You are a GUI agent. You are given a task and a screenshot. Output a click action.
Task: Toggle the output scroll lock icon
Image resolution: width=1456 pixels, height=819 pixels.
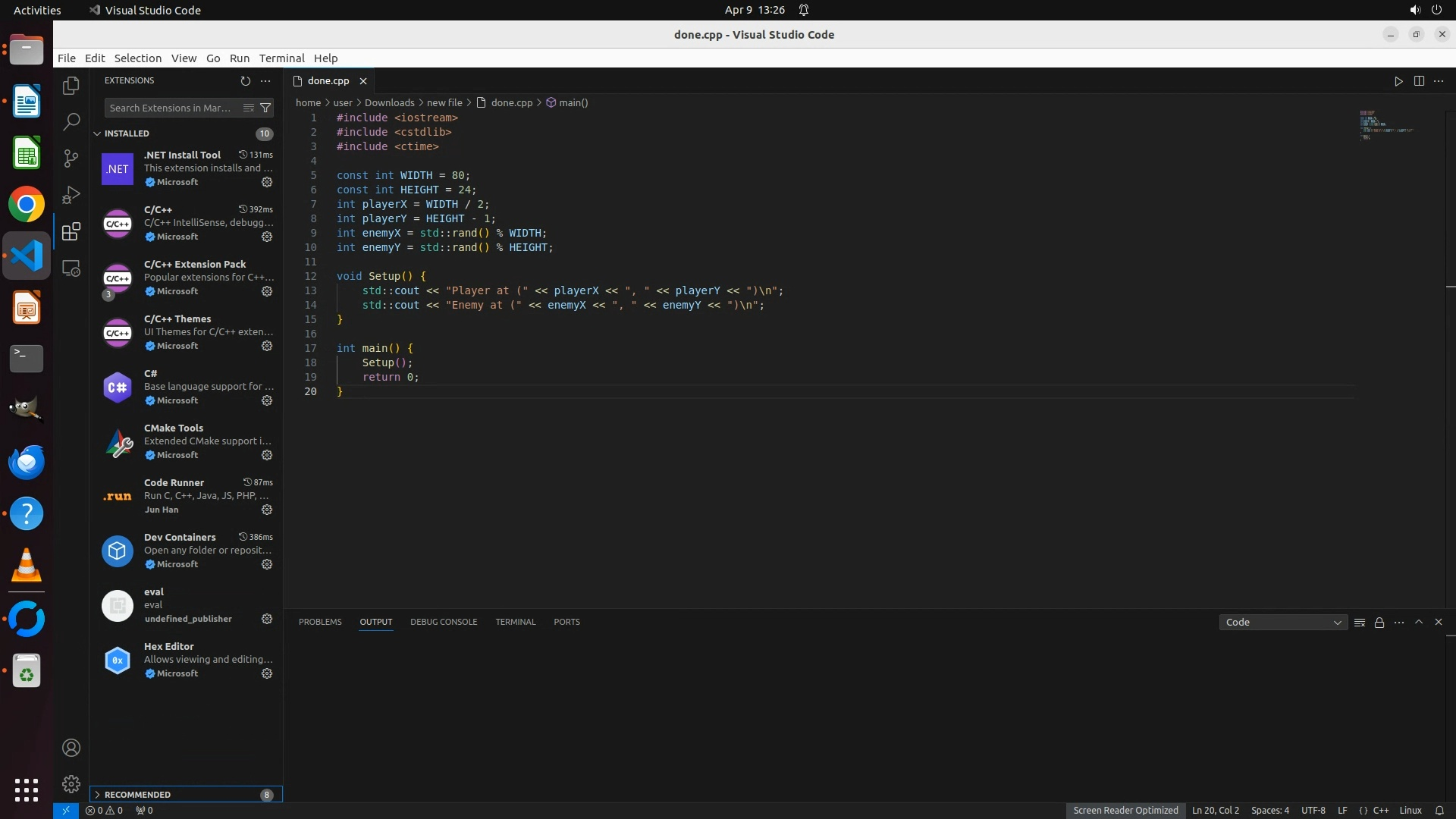[x=1379, y=623]
